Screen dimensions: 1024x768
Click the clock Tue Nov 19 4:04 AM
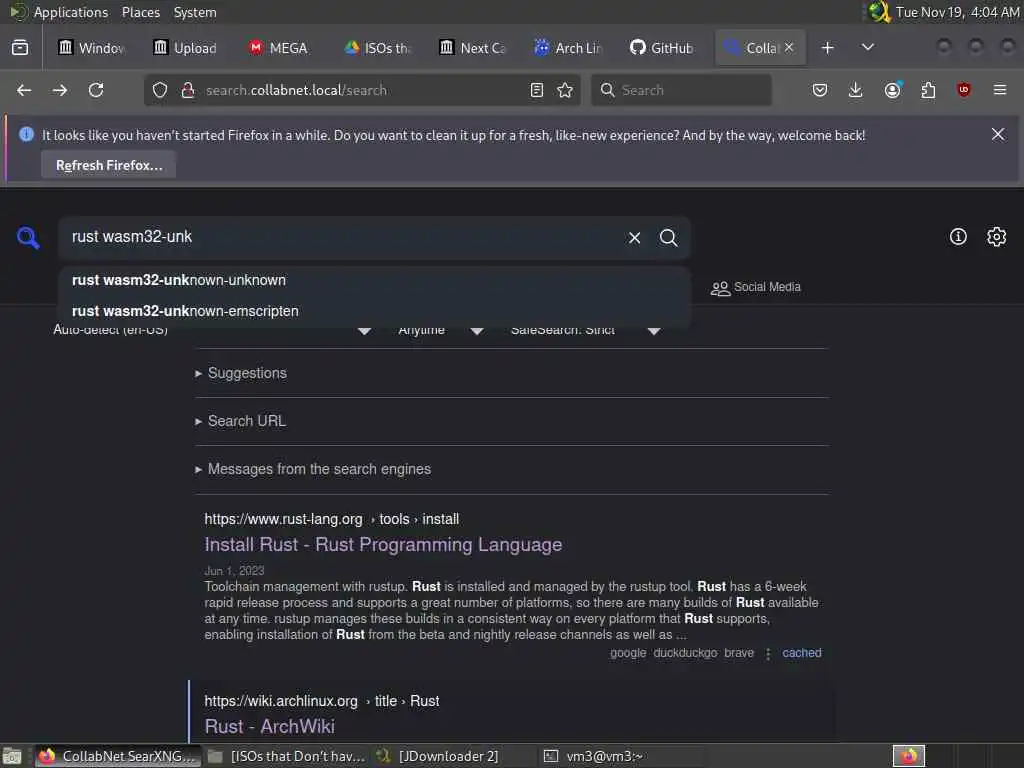point(957,12)
